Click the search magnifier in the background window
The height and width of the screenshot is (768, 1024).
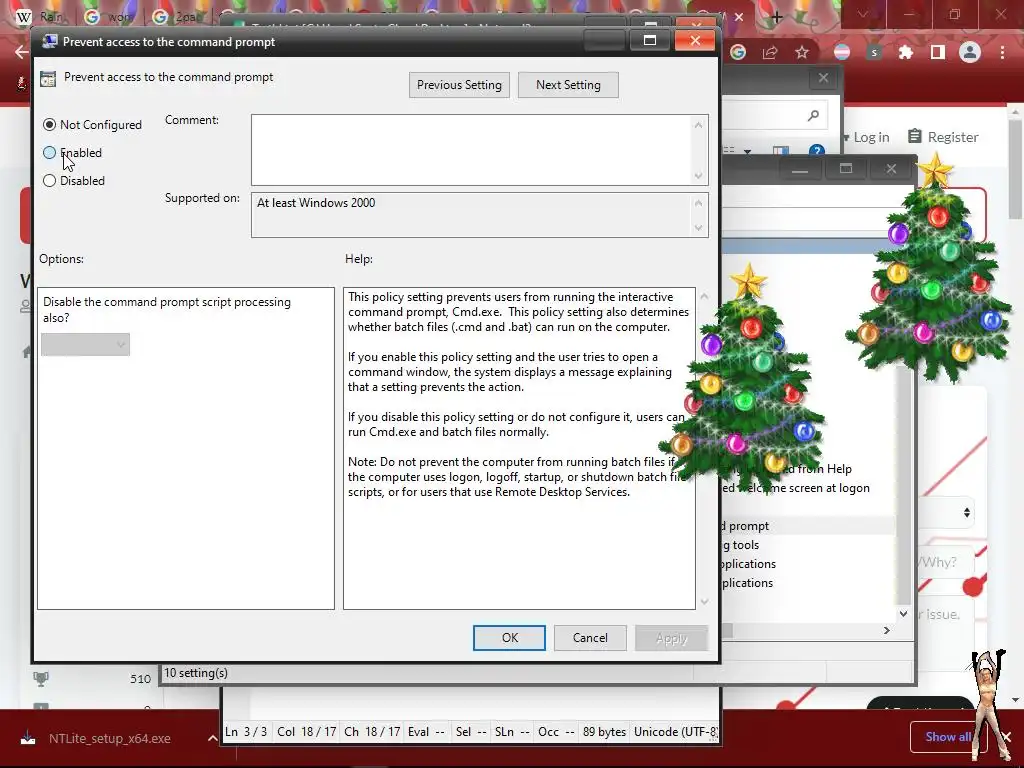813,116
